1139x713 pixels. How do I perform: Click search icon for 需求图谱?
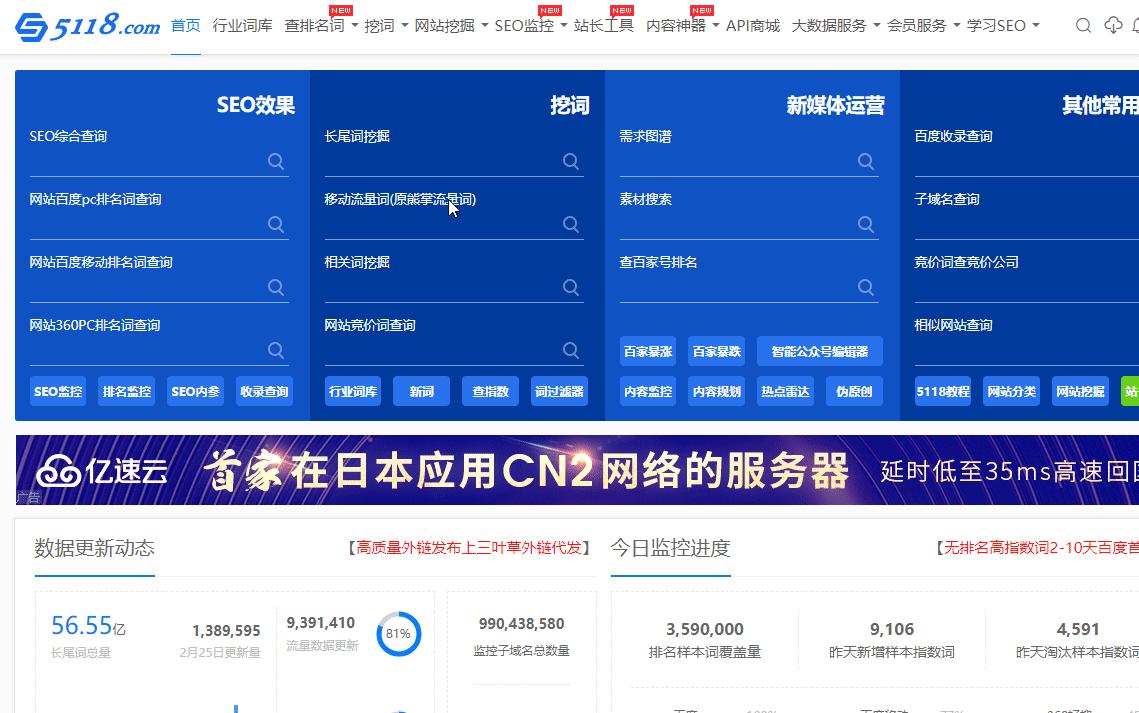866,161
